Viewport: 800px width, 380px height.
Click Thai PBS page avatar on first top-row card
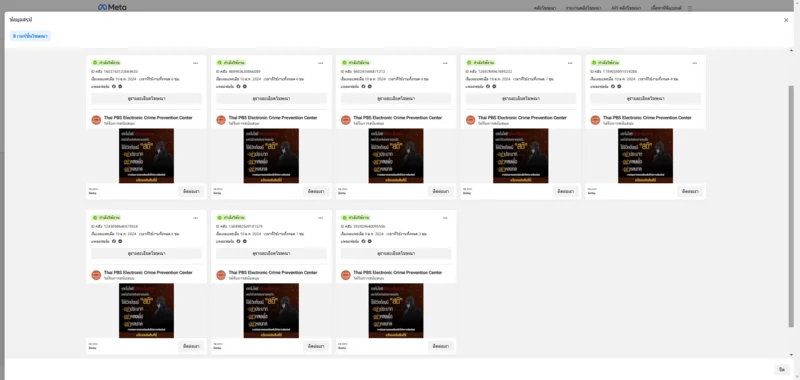[96, 120]
